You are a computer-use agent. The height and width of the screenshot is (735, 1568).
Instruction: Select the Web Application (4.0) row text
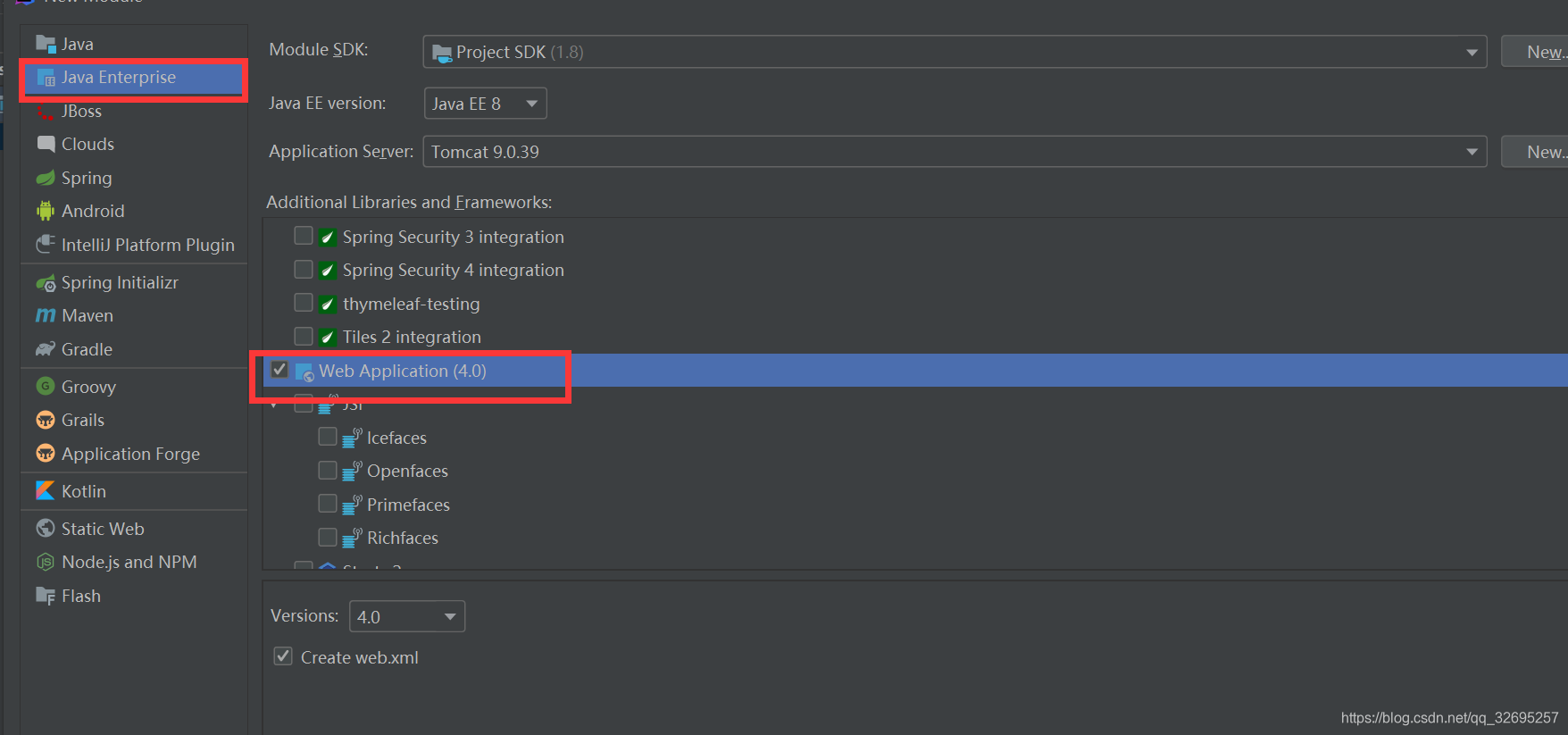(403, 371)
